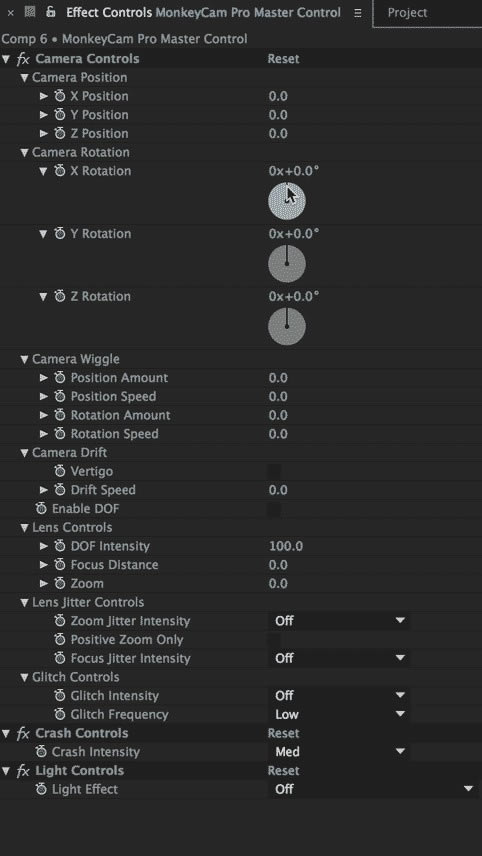Toggle stopwatch for X Position
Image resolution: width=482 pixels, height=856 pixels.
pyautogui.click(x=59, y=97)
